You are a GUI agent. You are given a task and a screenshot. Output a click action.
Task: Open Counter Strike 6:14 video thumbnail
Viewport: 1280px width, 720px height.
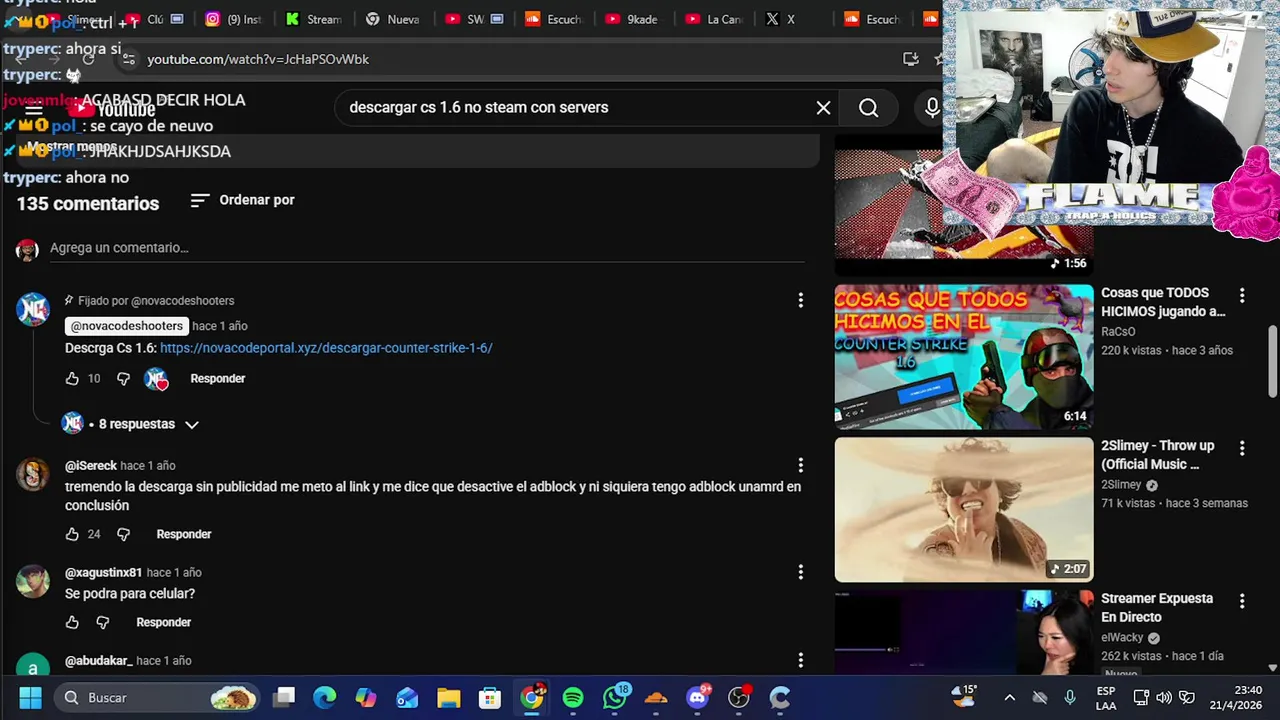(964, 357)
